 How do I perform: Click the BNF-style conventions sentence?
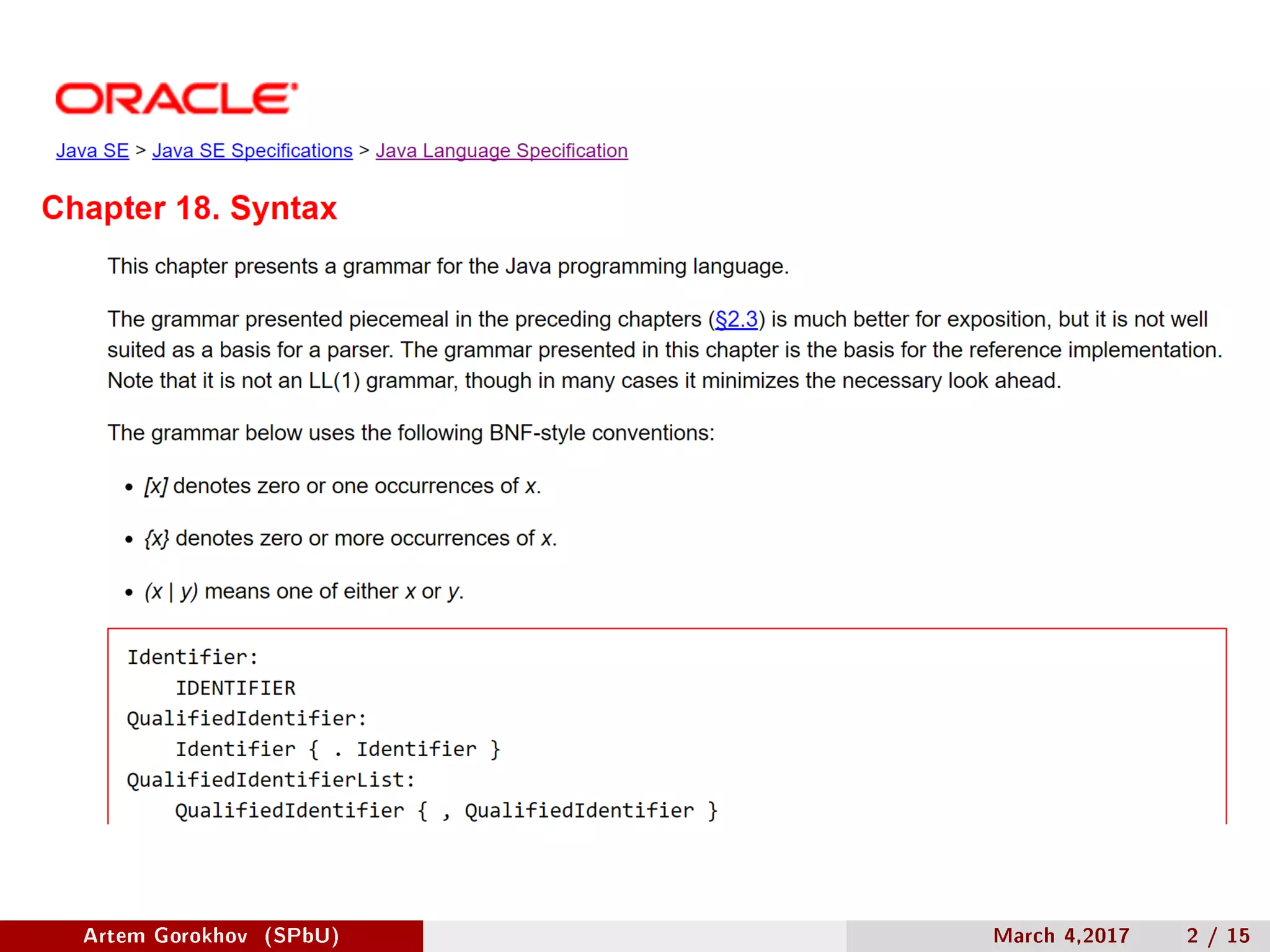[411, 433]
